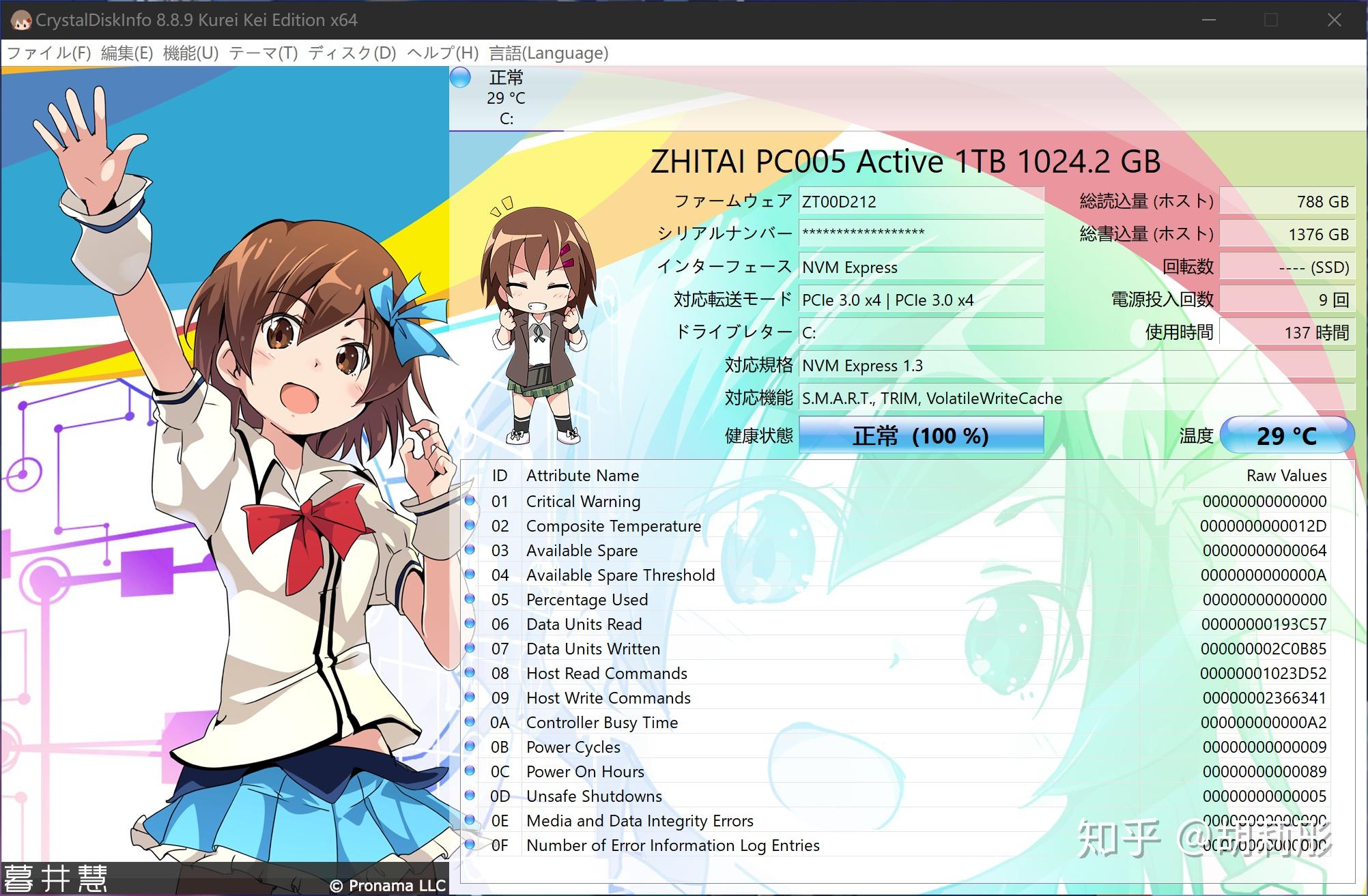1368x896 pixels.
Task: Click the CrystalDiskInfo app icon in title bar
Action: point(20,20)
